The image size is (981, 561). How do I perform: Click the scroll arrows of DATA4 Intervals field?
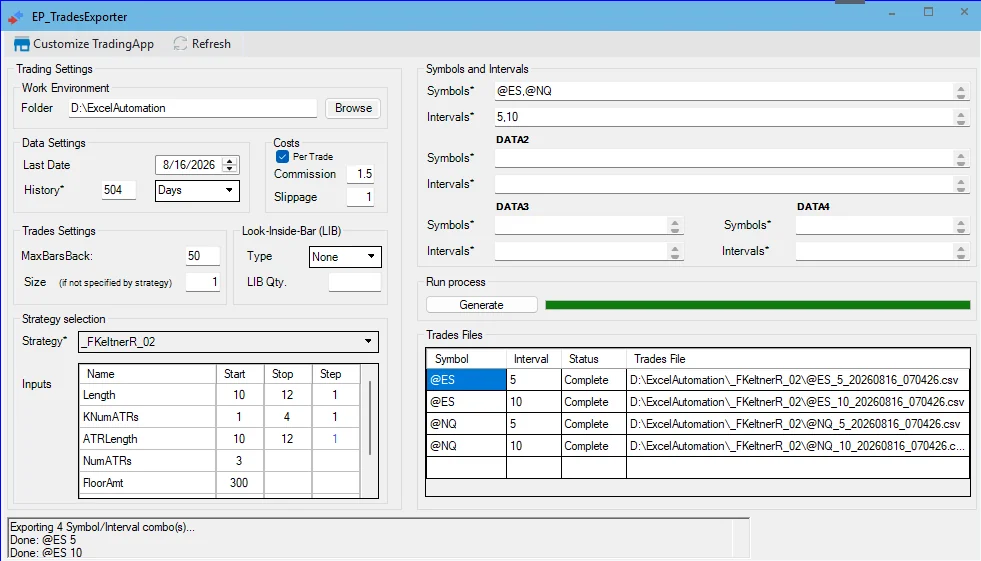pyautogui.click(x=961, y=251)
